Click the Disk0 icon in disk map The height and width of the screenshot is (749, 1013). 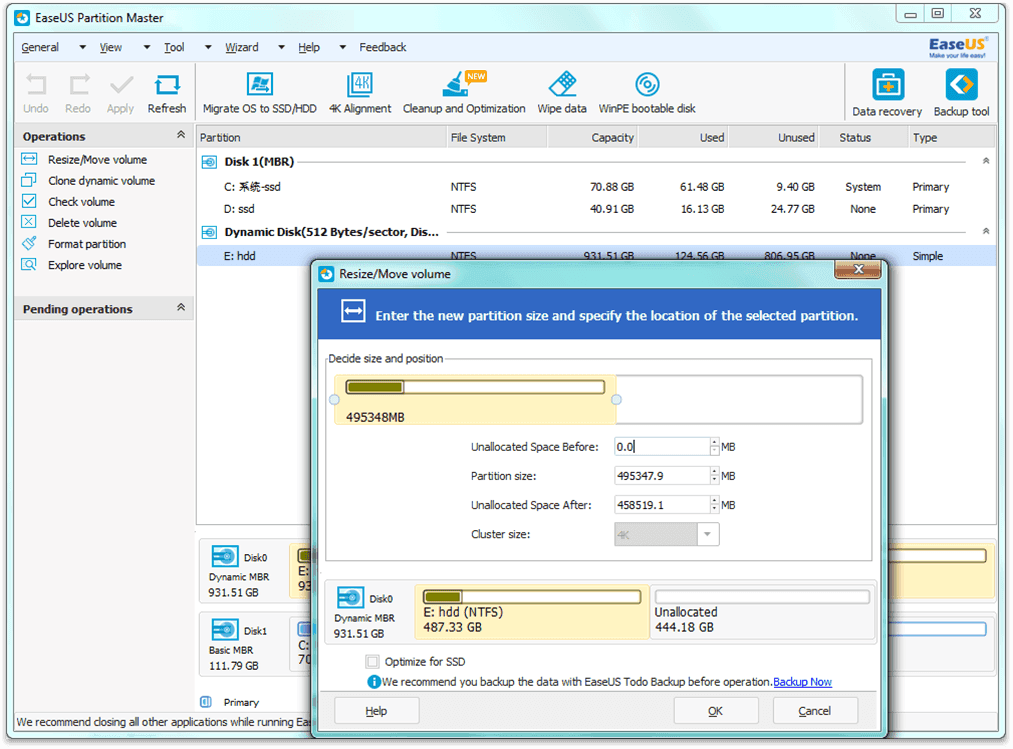click(x=224, y=556)
